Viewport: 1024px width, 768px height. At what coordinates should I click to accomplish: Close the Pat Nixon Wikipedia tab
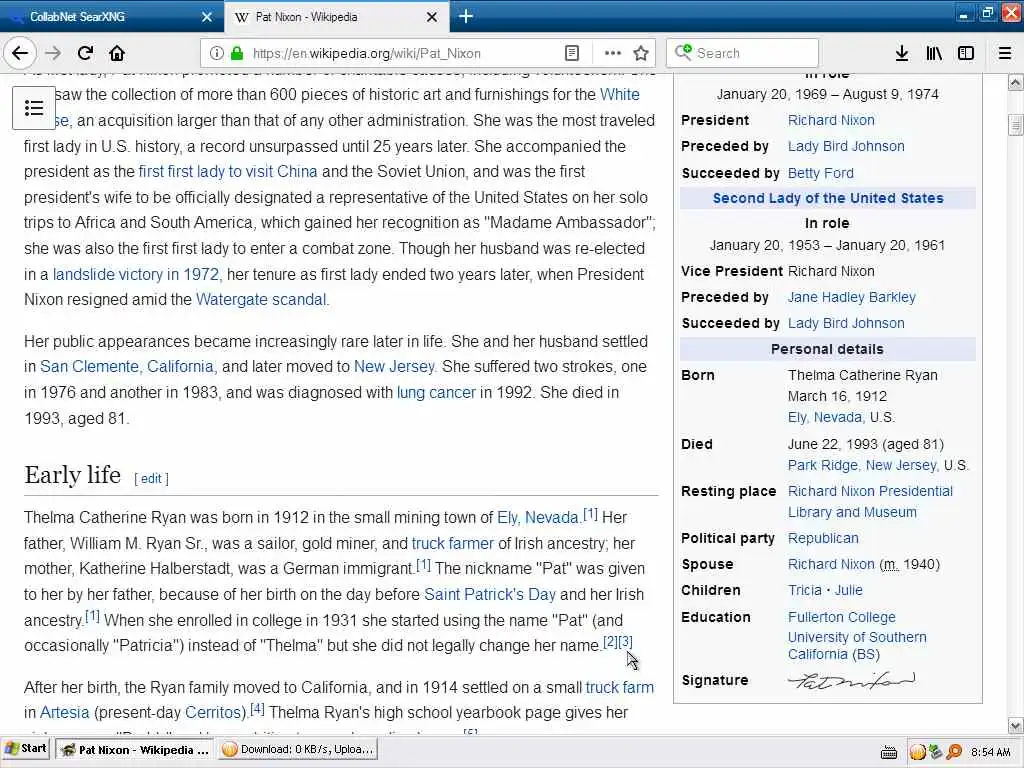tap(432, 17)
